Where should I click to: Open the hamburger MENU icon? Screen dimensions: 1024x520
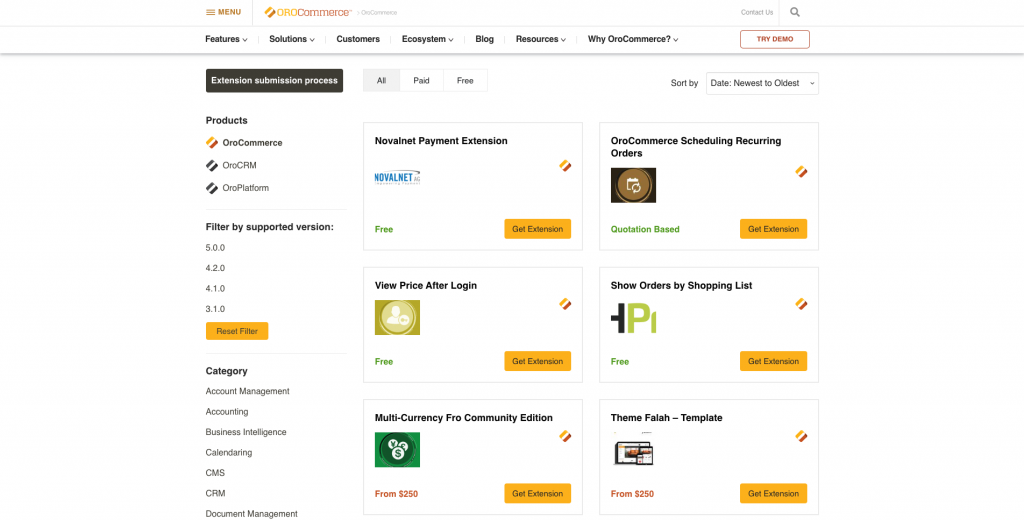210,12
